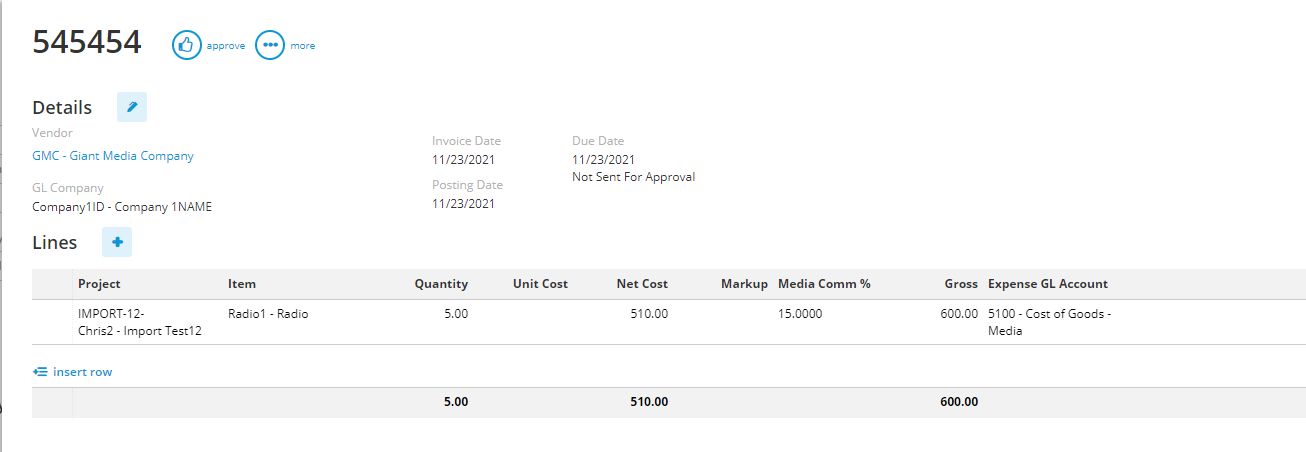Click the Radio1 - Radio item cell

click(268, 314)
